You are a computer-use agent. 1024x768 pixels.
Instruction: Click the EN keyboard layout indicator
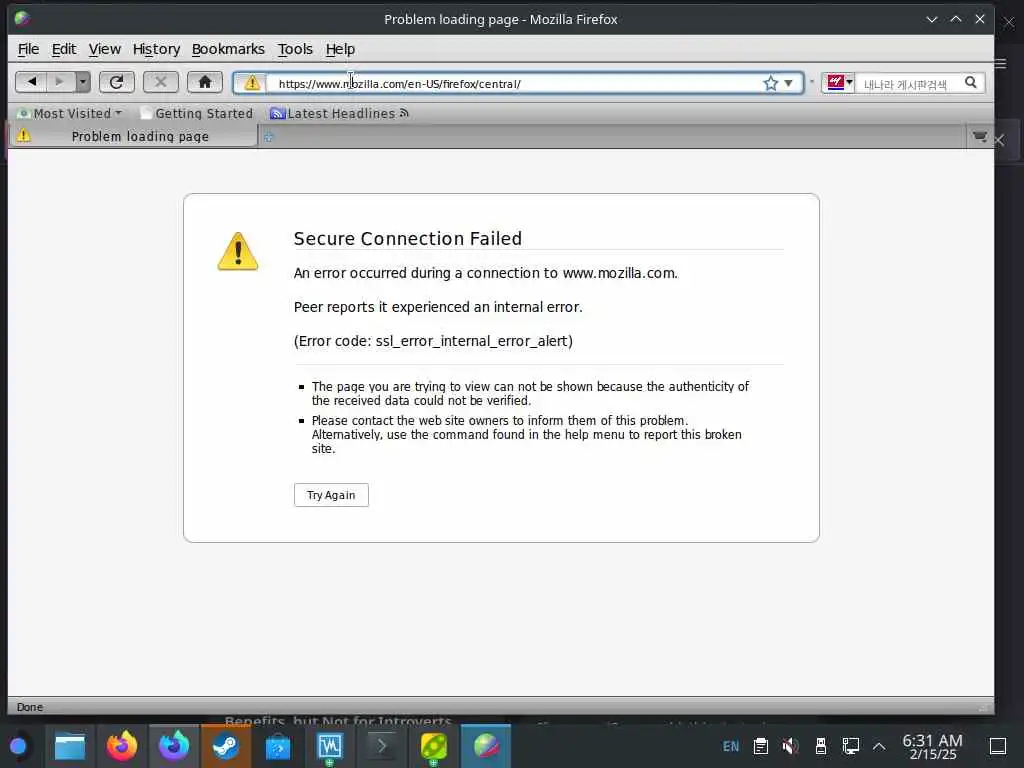(x=731, y=746)
